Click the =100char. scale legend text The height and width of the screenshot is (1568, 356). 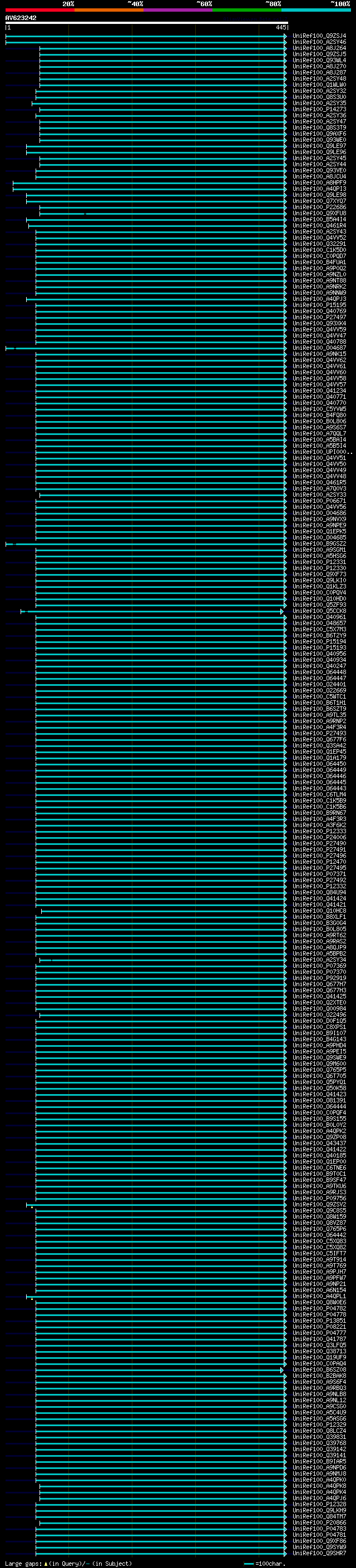point(270,1564)
